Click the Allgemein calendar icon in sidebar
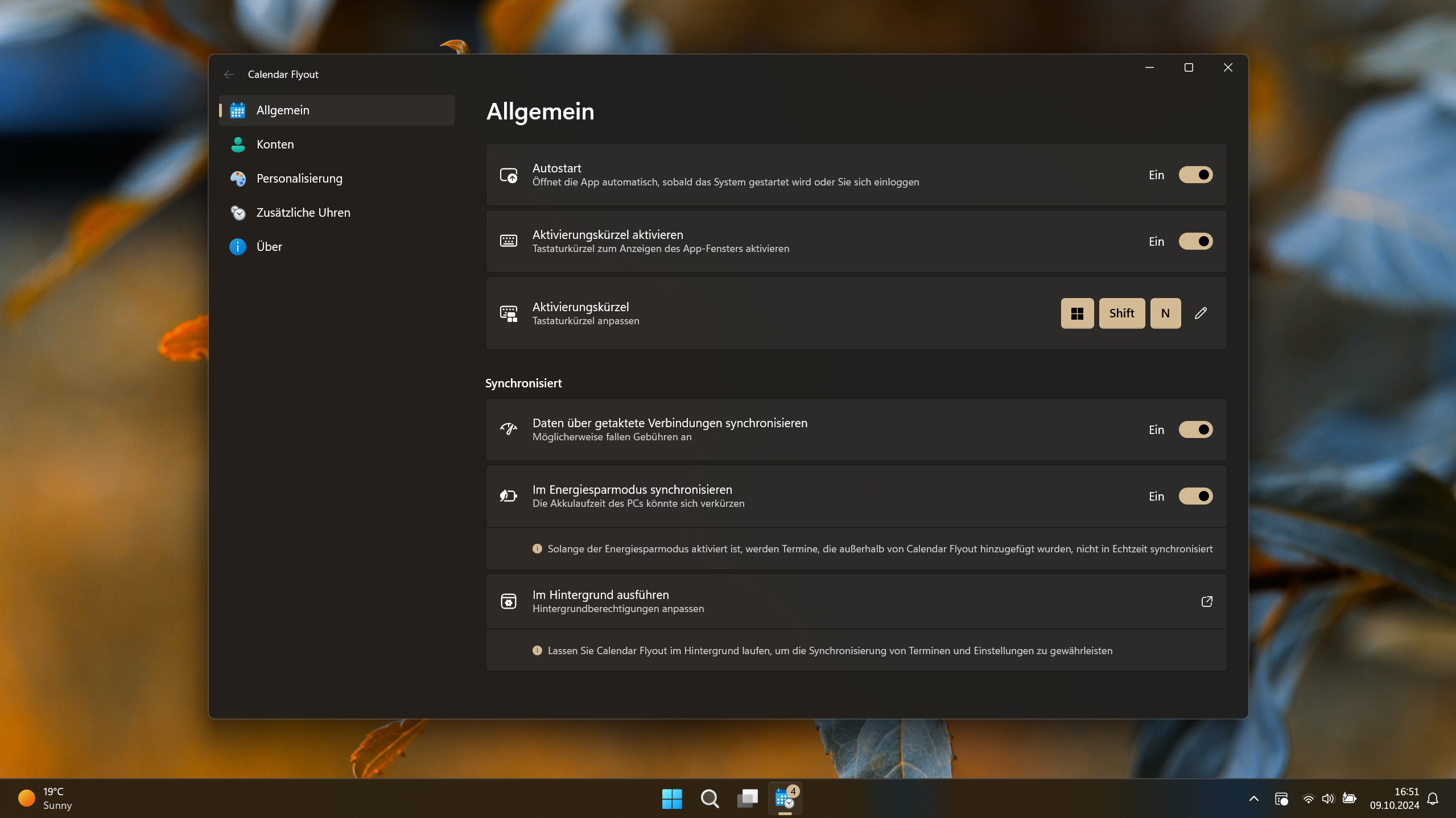1456x818 pixels. pos(238,110)
